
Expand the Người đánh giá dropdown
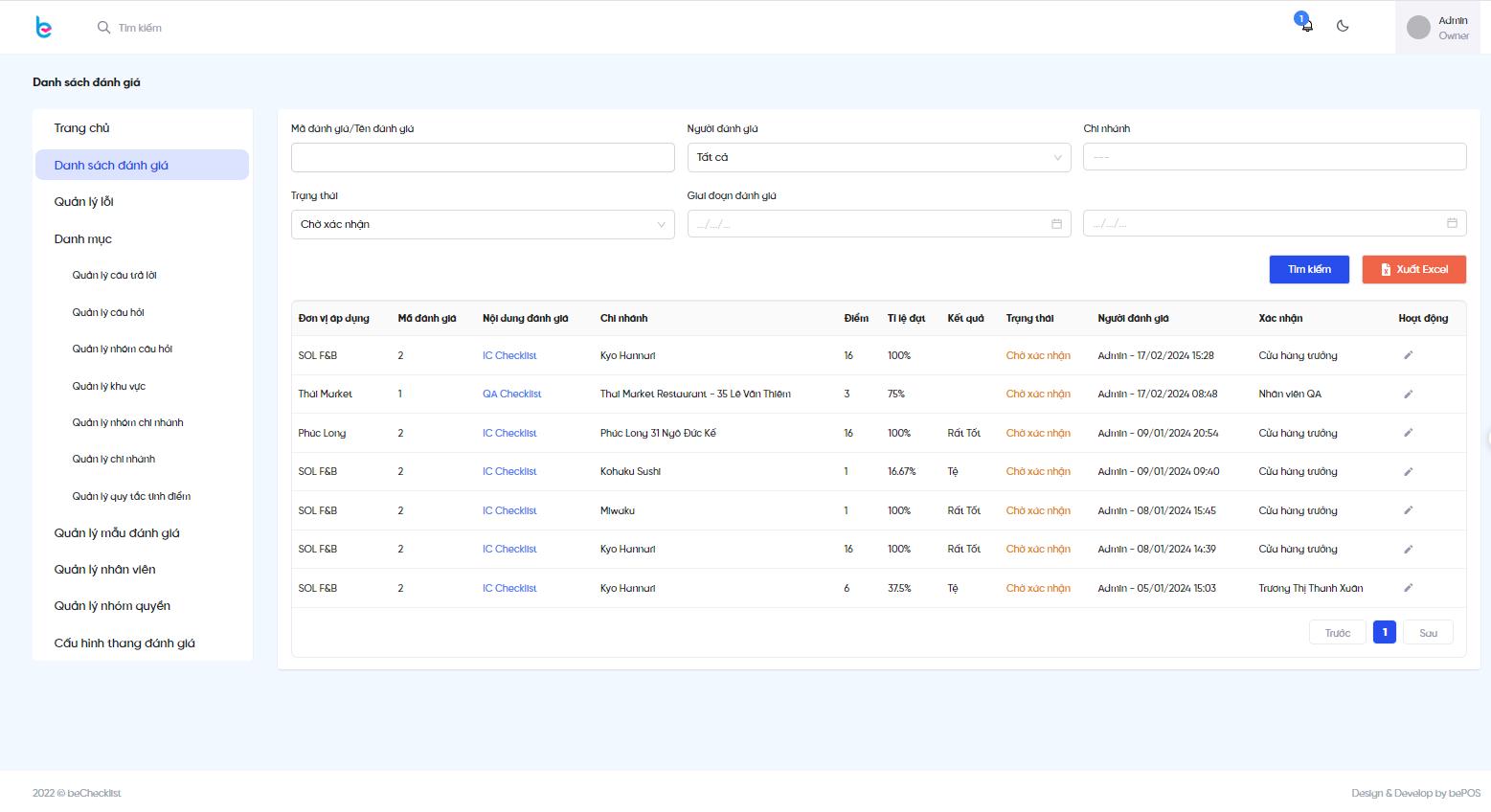pyautogui.click(x=879, y=157)
